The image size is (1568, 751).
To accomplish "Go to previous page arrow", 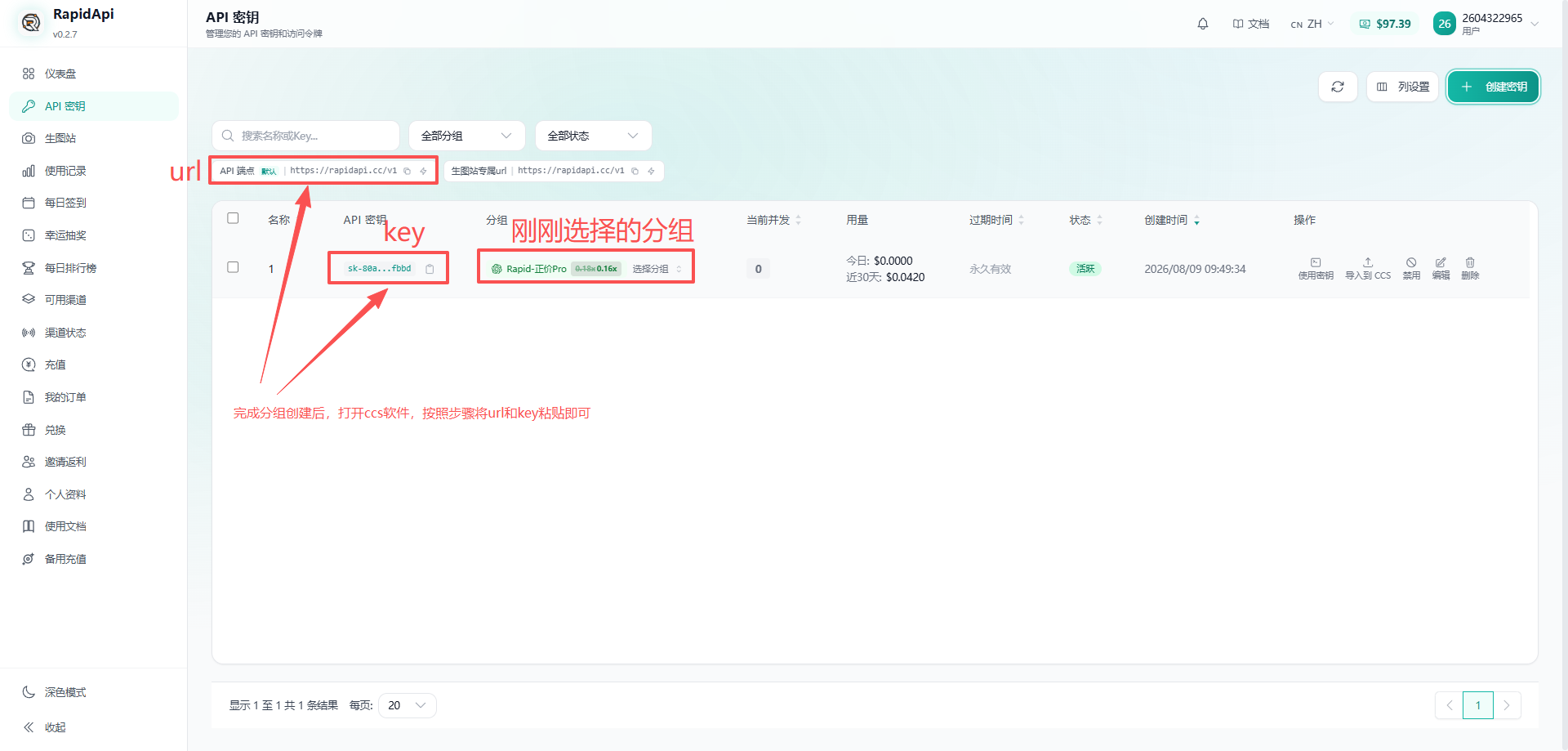I will (1449, 705).
